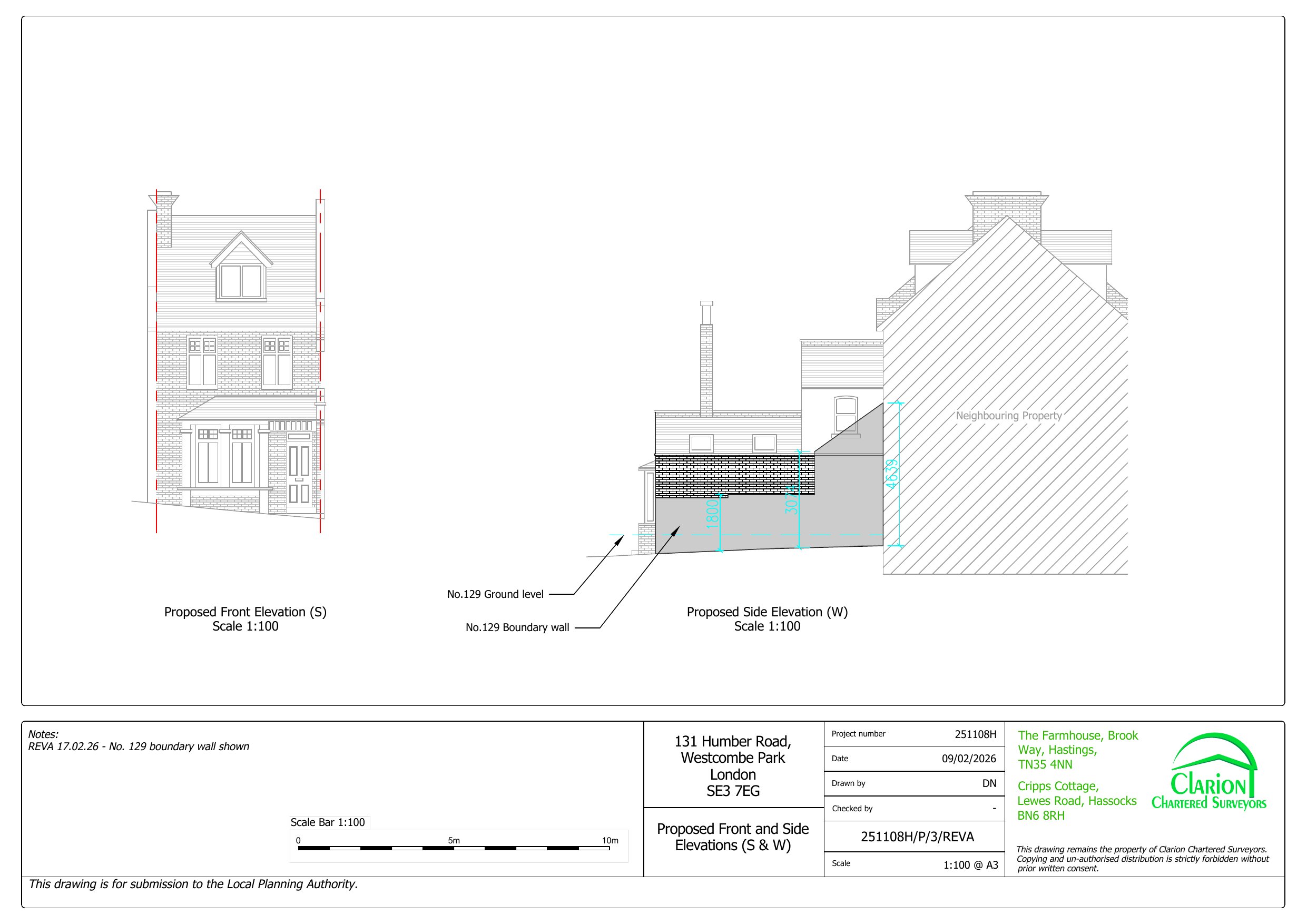Select the Neighbouring Property text label
The width and height of the screenshot is (1307, 924).
(1008, 416)
